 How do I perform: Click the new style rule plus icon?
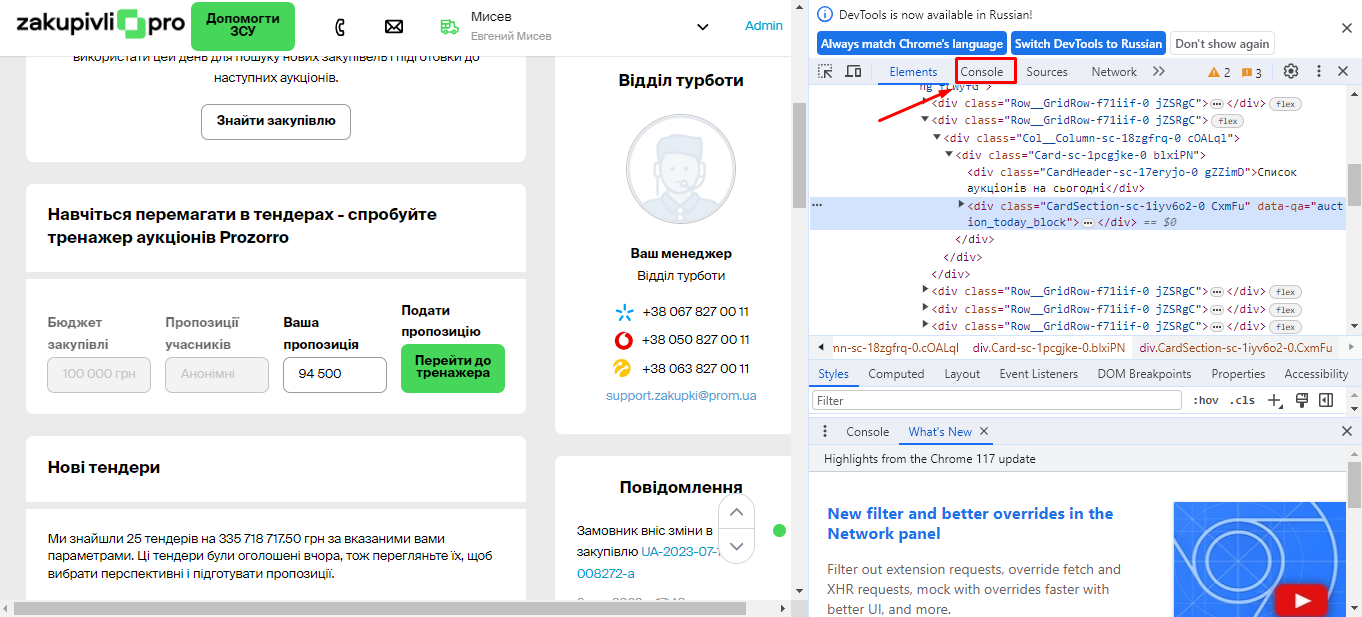pos(1275,400)
